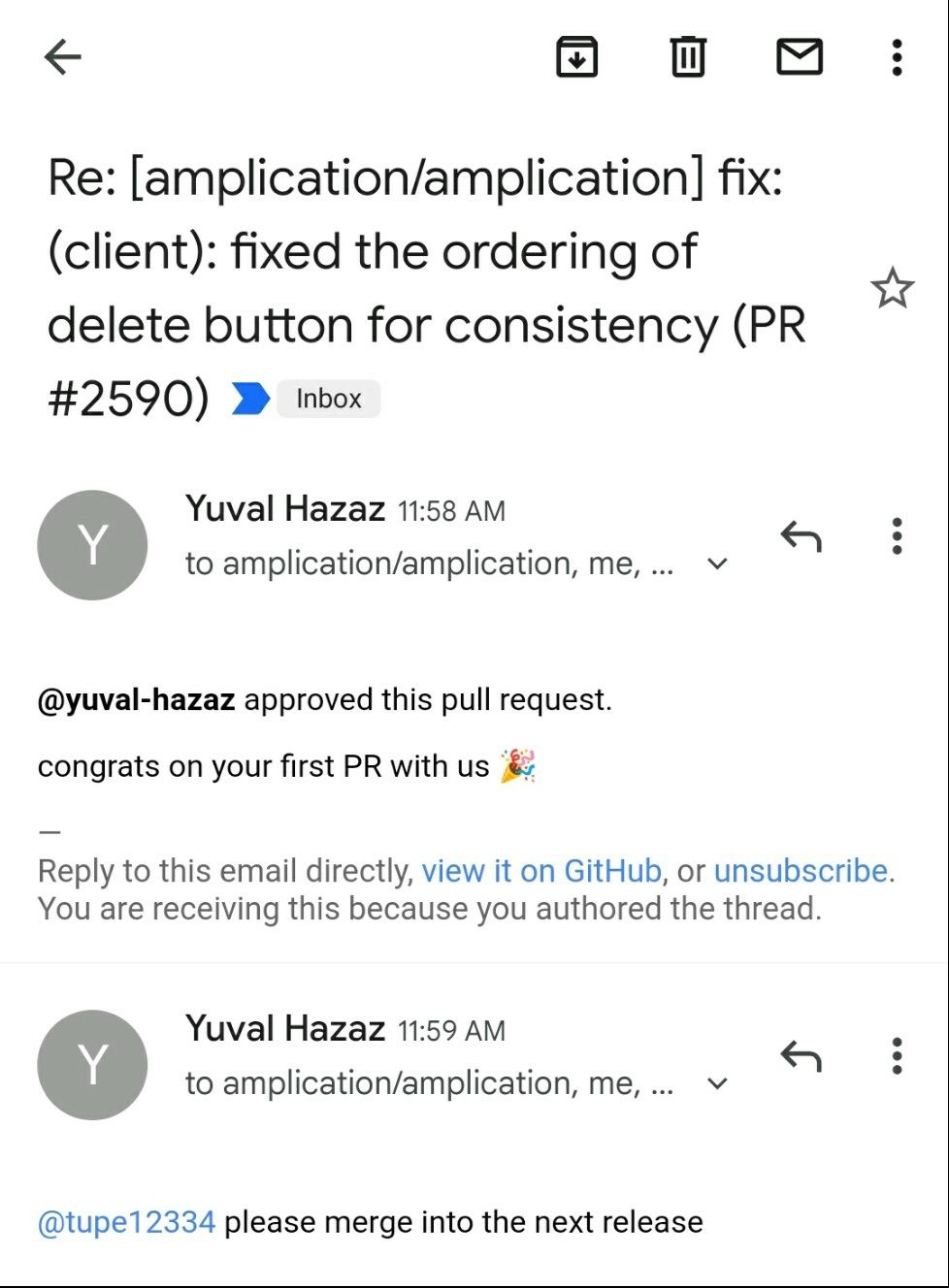Reply to the 11:59 AM message
Viewport: 949px width, 1288px height.
(x=802, y=1056)
